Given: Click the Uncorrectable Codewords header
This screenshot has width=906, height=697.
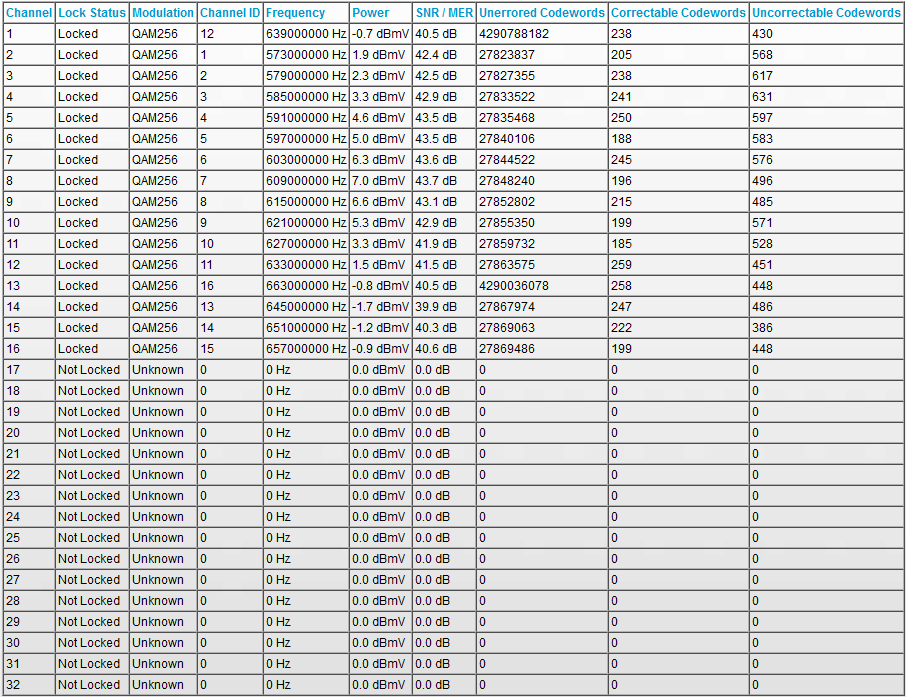Looking at the screenshot, I should pos(825,13).
